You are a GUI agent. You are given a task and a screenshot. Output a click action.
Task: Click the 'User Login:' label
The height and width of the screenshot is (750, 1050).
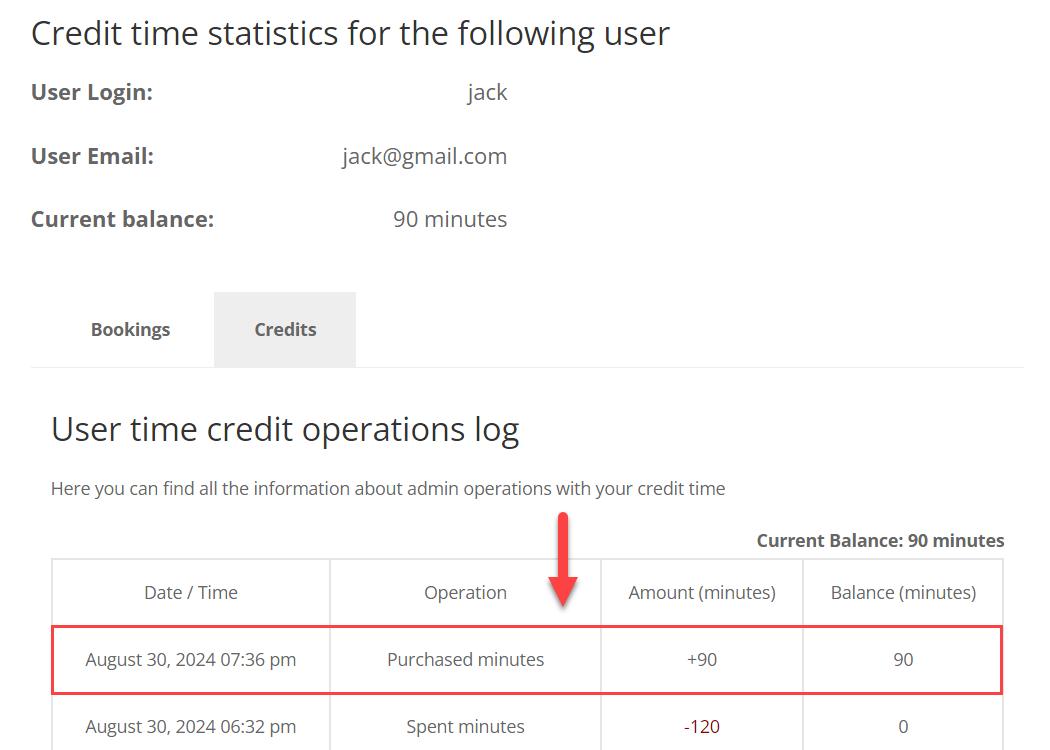92,92
